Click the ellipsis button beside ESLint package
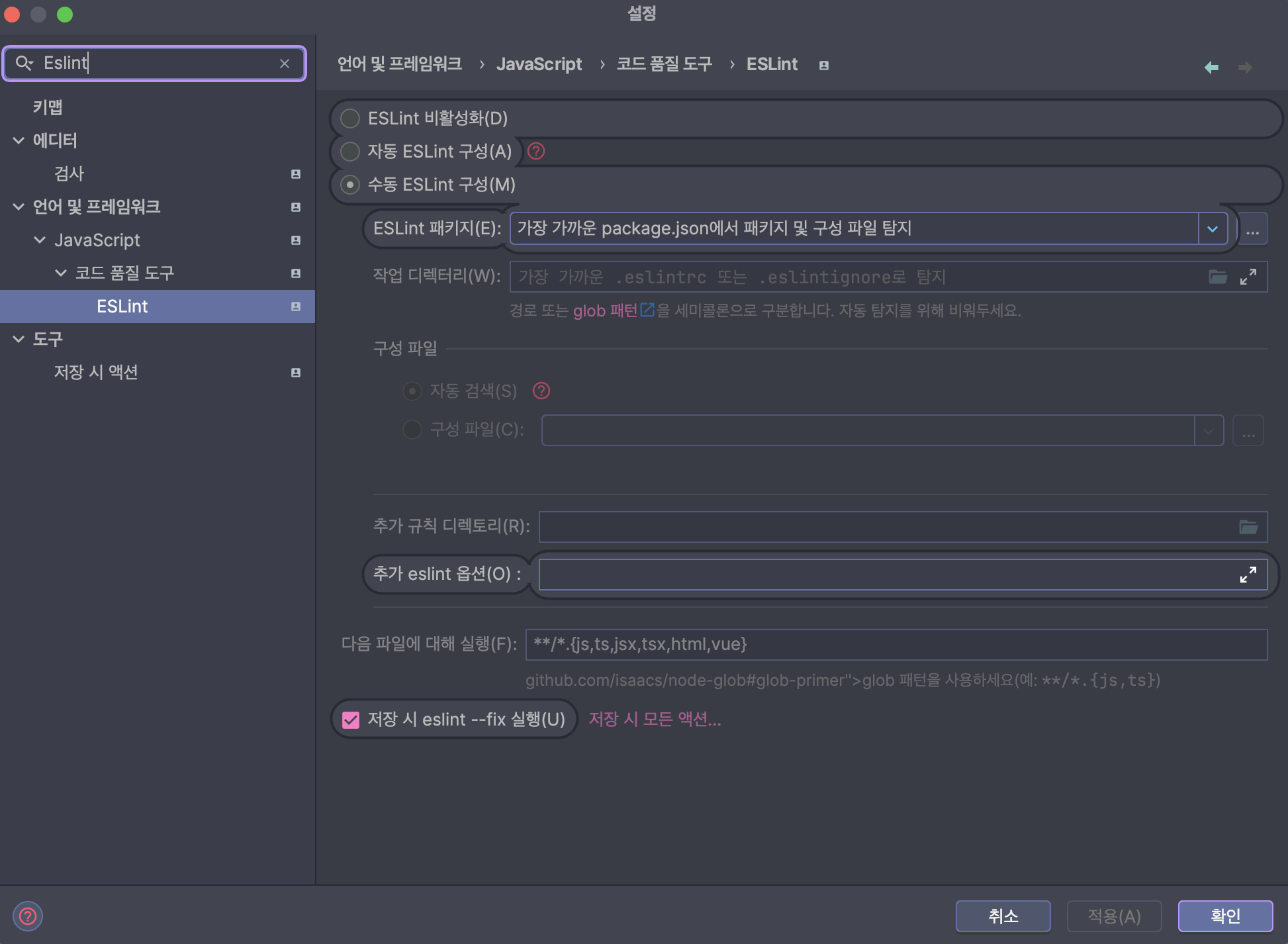1288x944 pixels. tap(1252, 229)
